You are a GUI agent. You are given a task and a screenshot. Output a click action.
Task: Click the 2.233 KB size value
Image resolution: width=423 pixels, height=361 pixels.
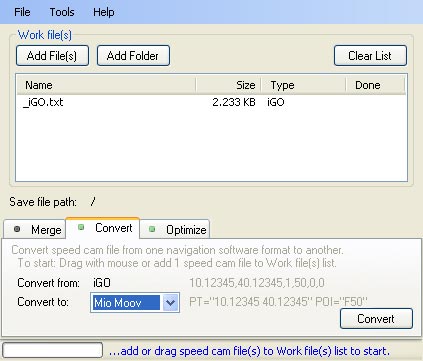tap(234, 102)
